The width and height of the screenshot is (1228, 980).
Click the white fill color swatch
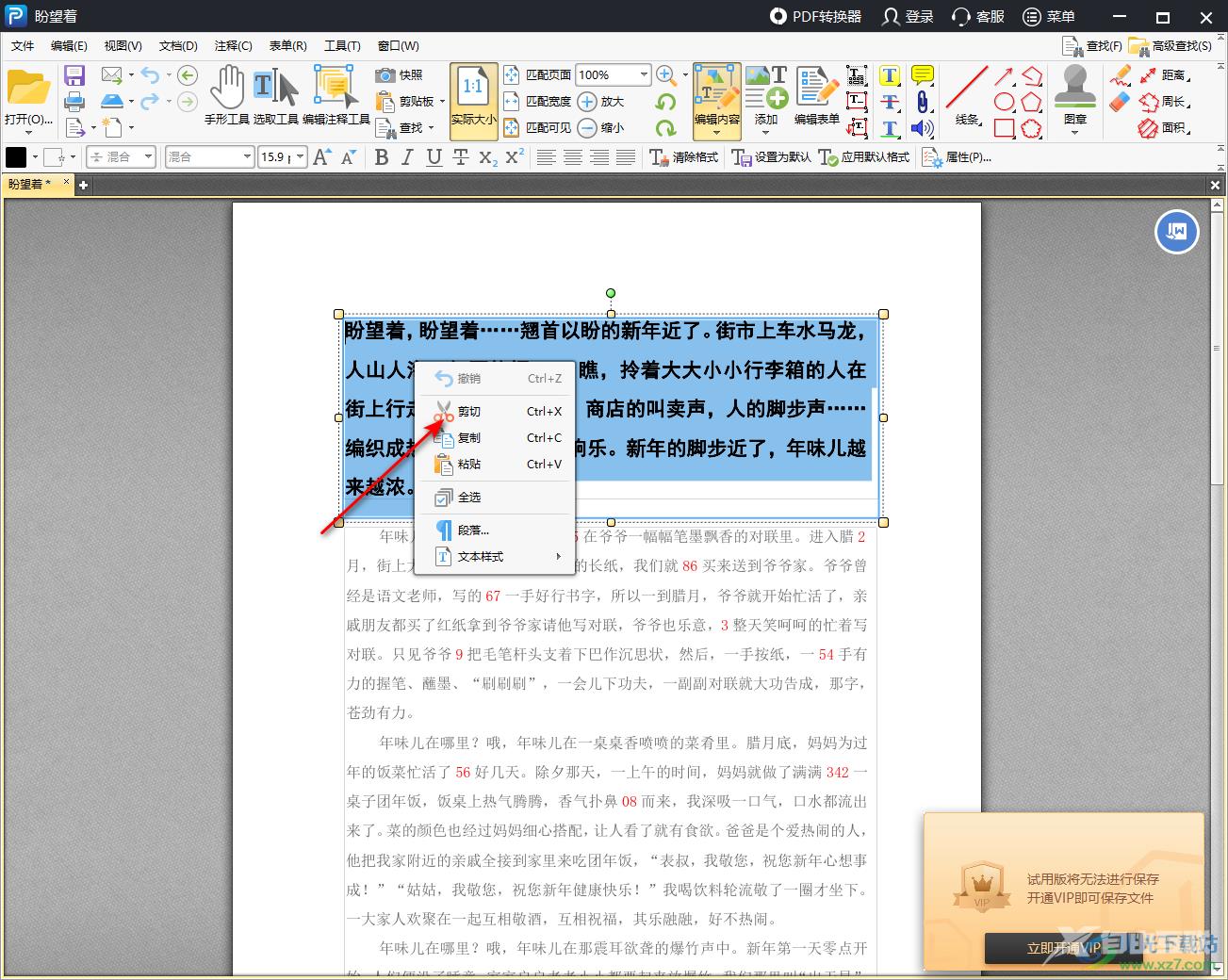pyautogui.click(x=54, y=157)
